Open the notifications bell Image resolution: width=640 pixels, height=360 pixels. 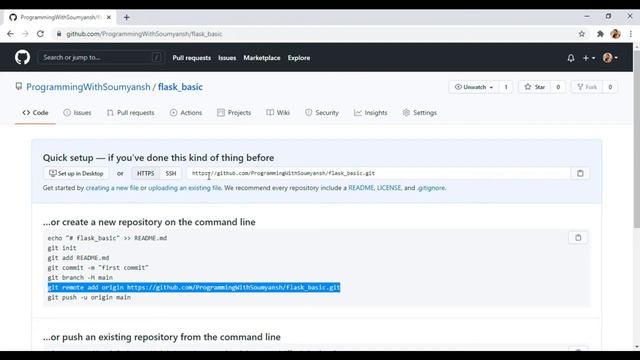click(x=571, y=58)
